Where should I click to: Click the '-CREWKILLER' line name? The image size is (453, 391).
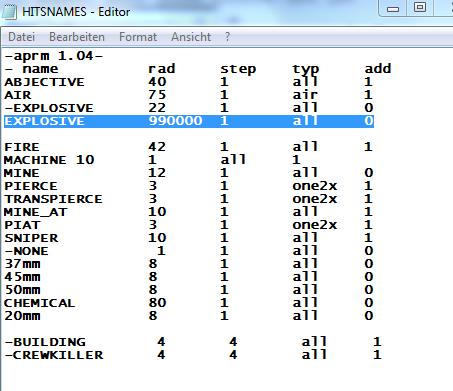(x=53, y=355)
